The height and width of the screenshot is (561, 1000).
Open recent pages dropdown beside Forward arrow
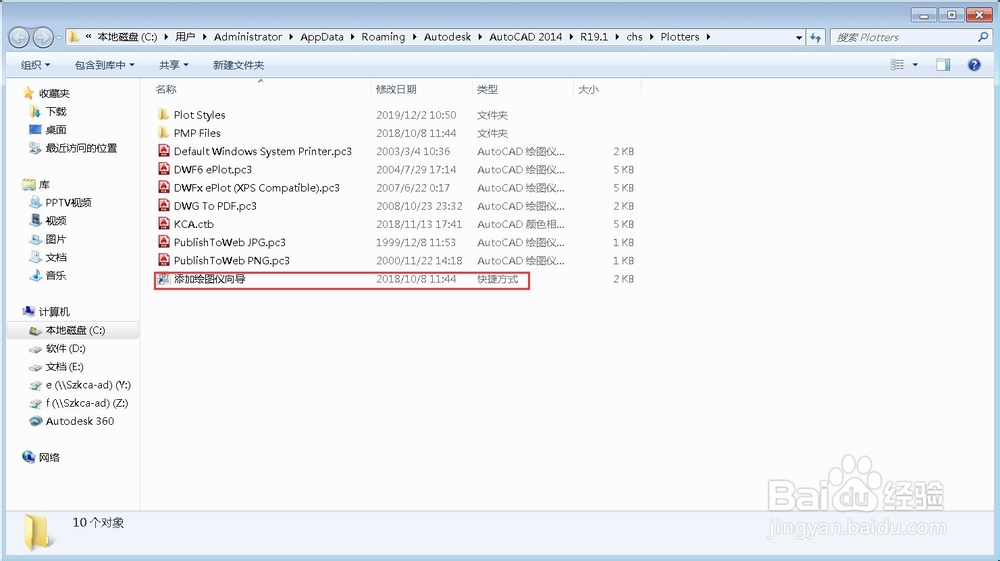59,38
